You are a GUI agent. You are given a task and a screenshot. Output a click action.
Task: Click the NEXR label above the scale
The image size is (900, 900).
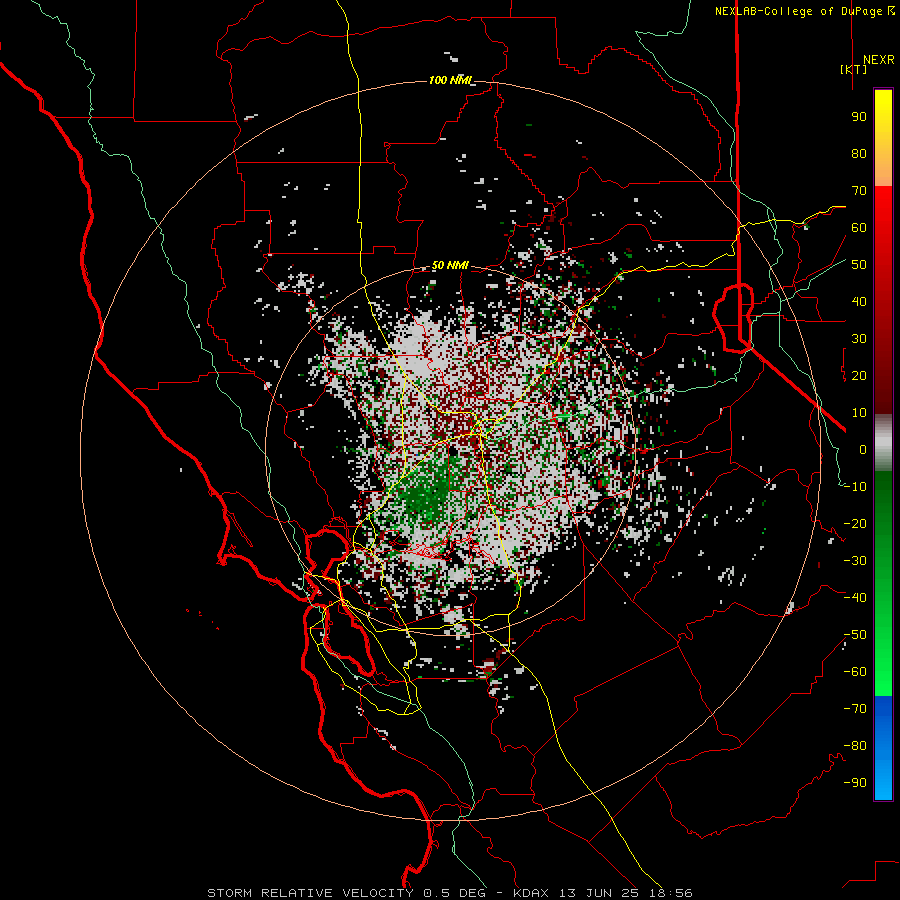pos(878,60)
